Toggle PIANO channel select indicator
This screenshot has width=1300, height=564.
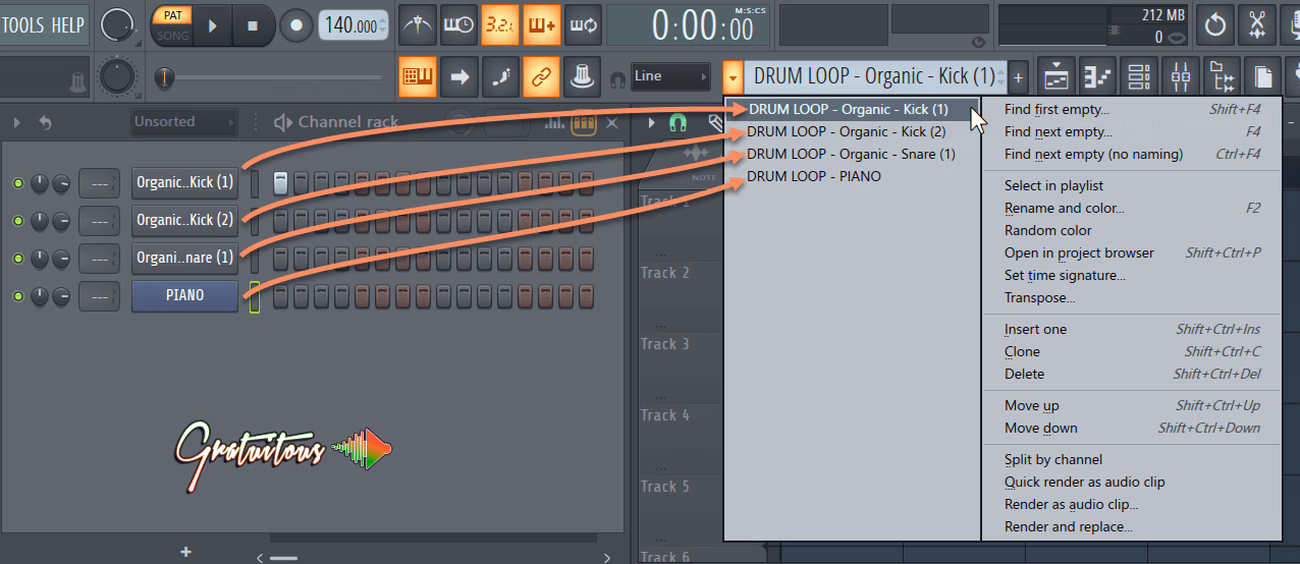(254, 296)
